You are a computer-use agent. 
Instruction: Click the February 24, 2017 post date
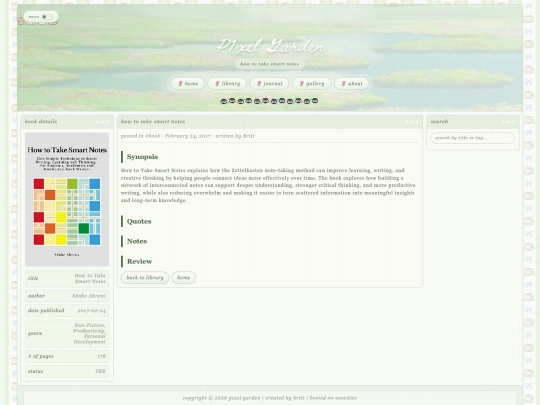click(x=187, y=136)
